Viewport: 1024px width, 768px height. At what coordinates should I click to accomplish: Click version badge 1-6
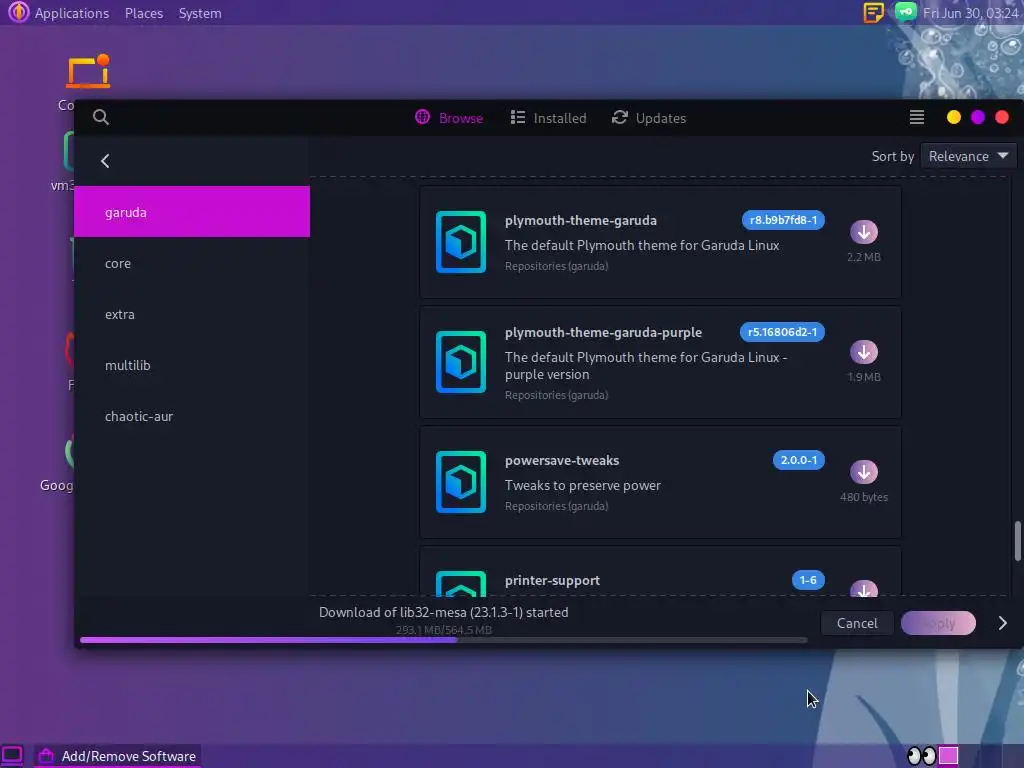[808, 581]
